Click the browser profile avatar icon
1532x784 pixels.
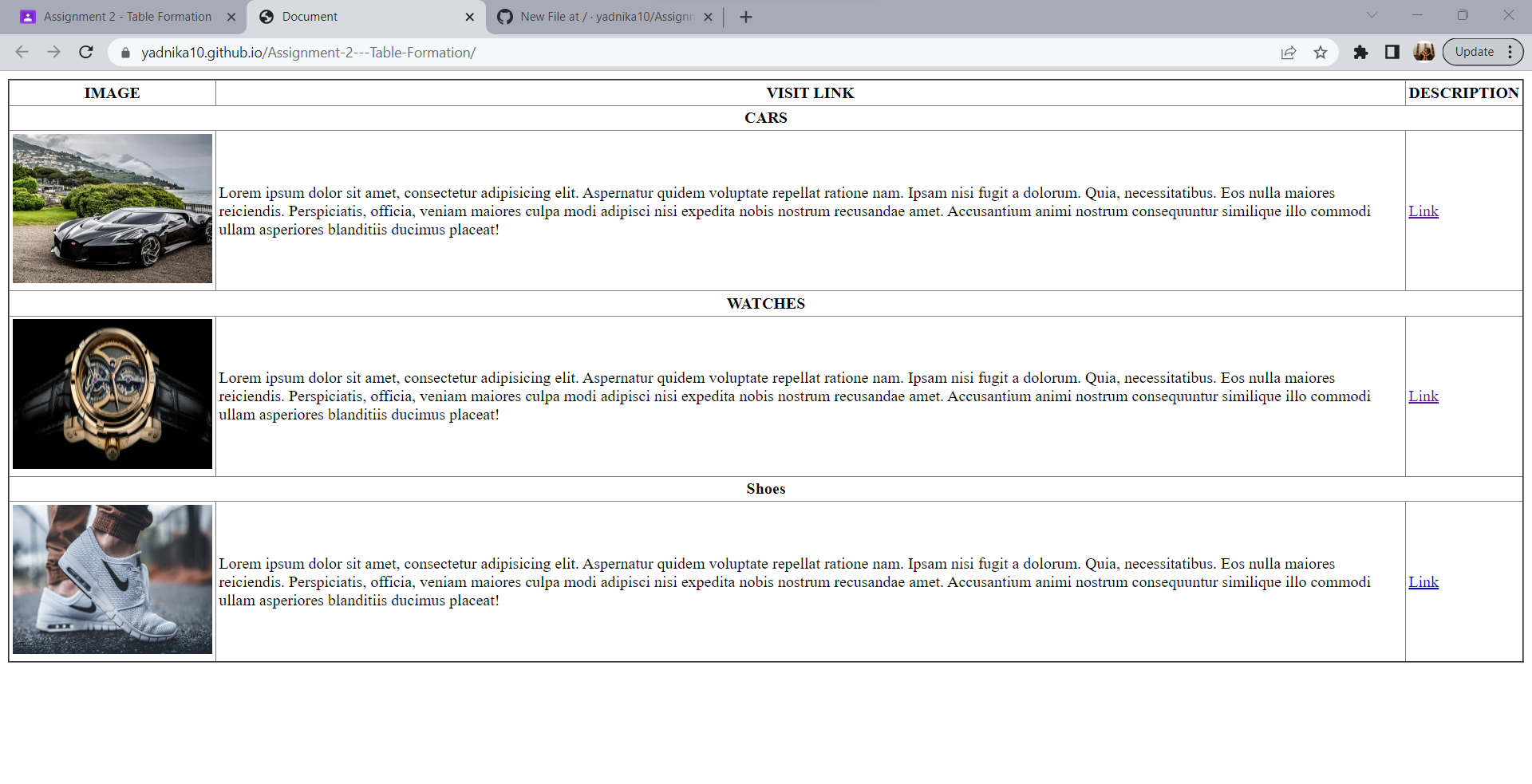1424,53
